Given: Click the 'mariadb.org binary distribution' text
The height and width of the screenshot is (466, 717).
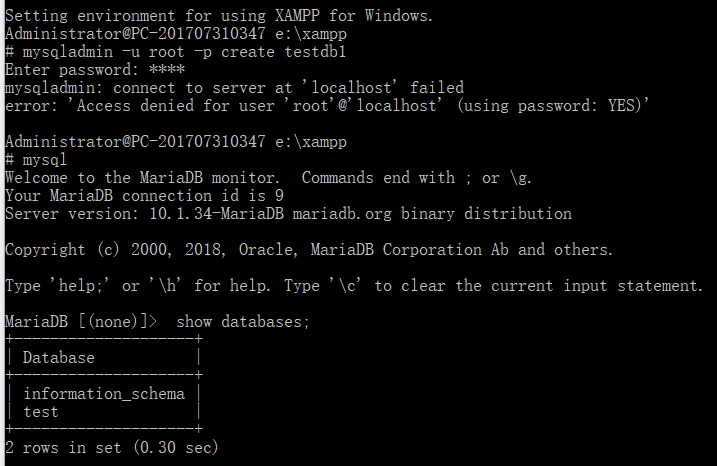Looking at the screenshot, I should pos(432,214).
